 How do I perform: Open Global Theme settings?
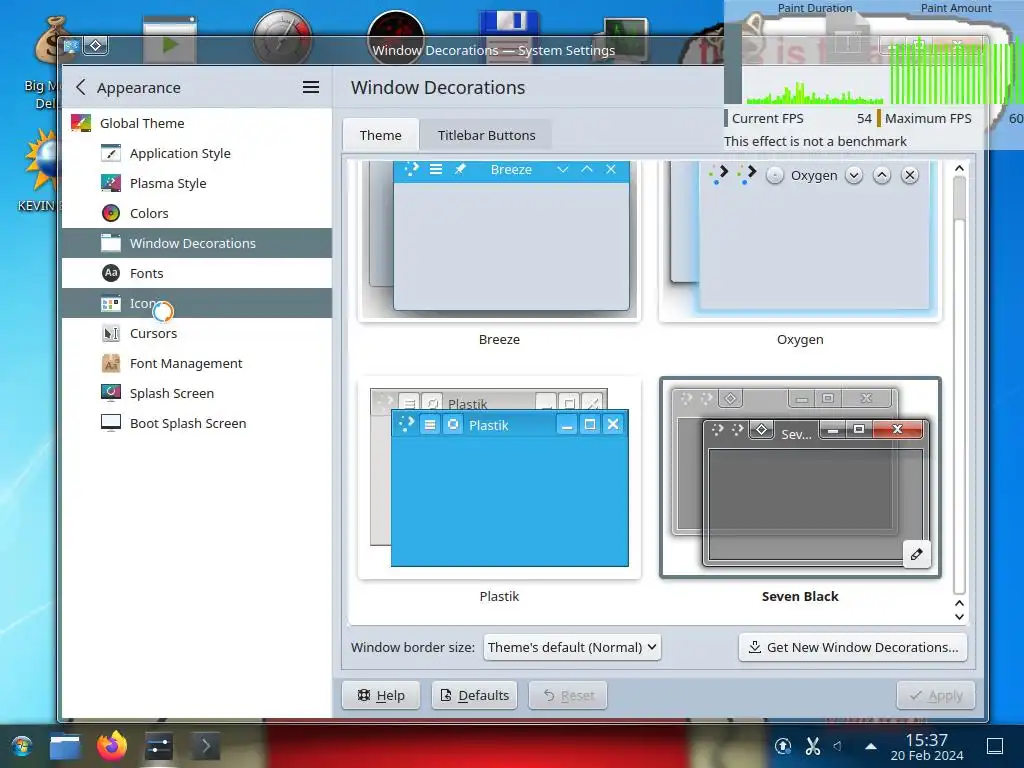coord(197,123)
